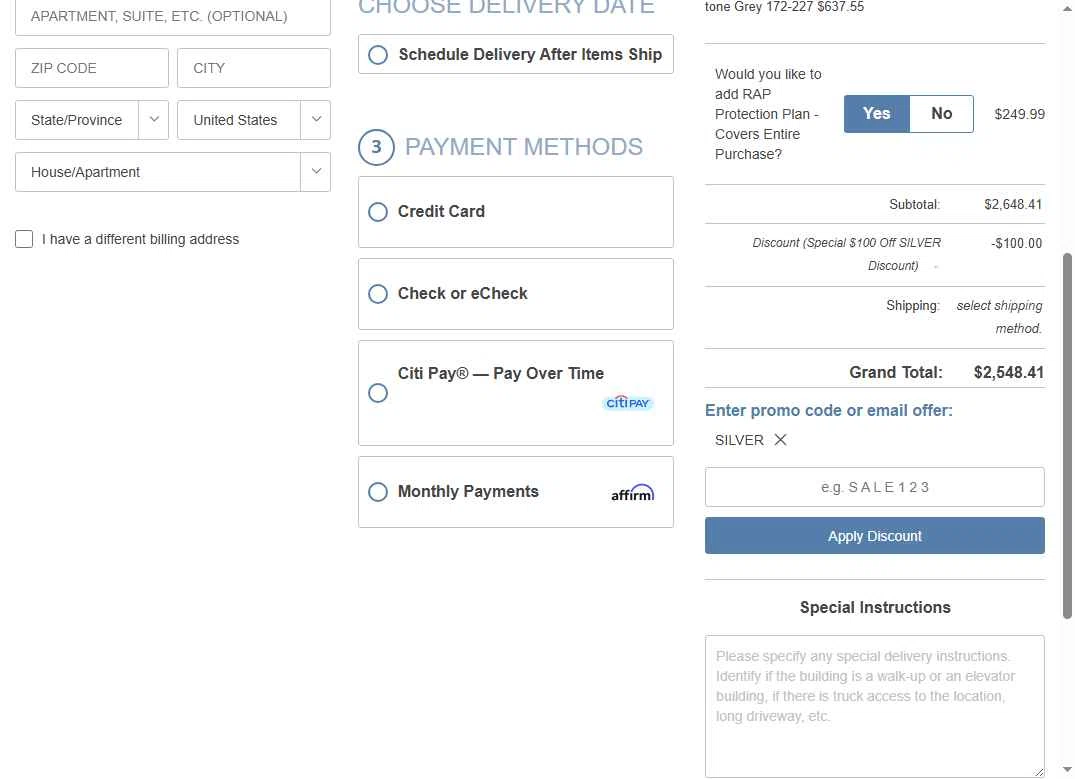
Task: Click the Citi Pay logo badge
Action: 628,403
